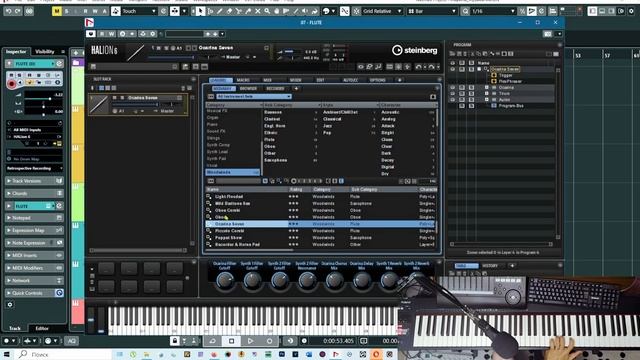This screenshot has height=360, width=640.
Task: Click the Quick Controls power icon
Action: (x=59, y=293)
